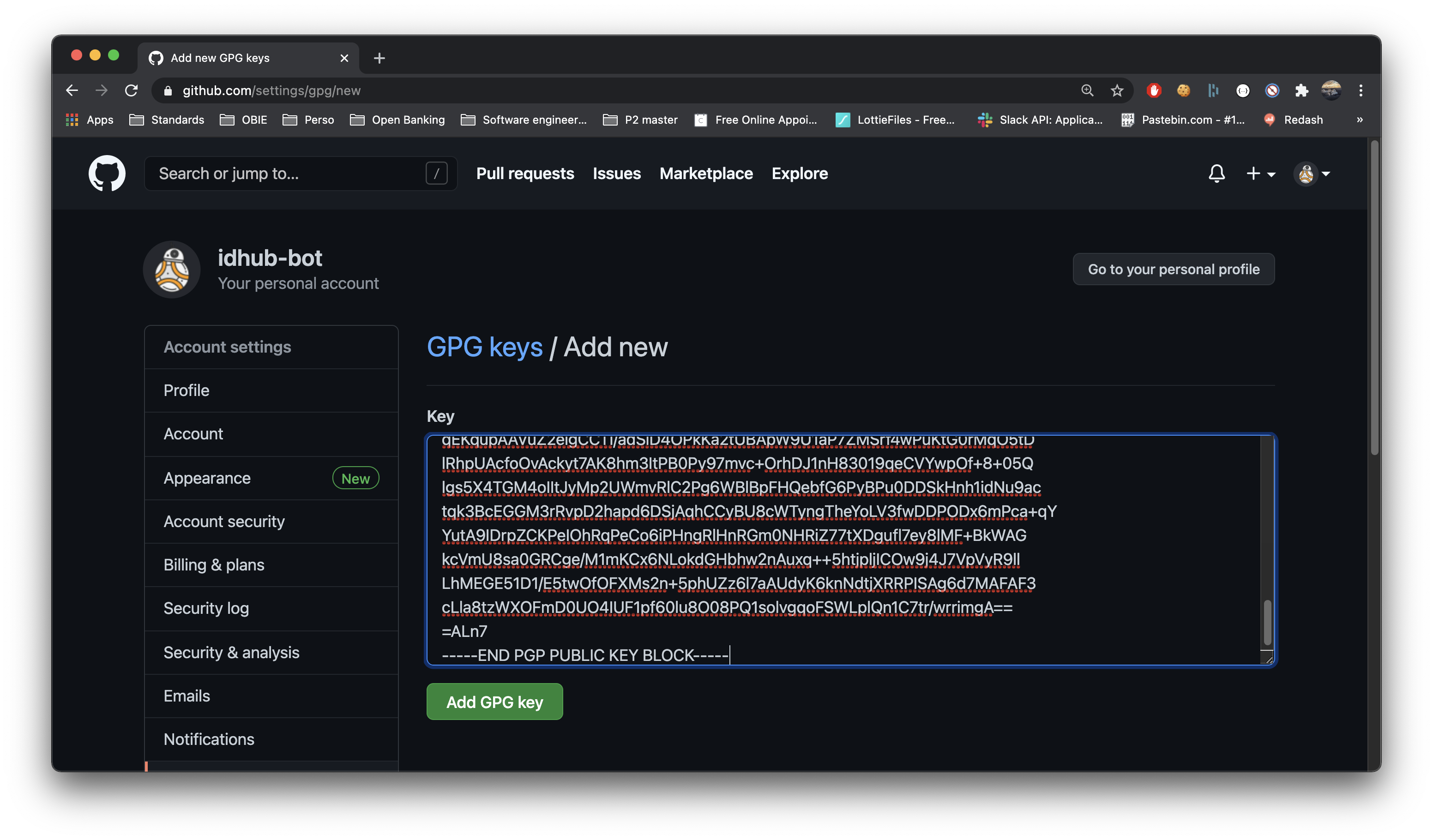This screenshot has height=840, width=1433.
Task: Expand the hidden bookmarks overflow chevron
Action: pos(1360,120)
